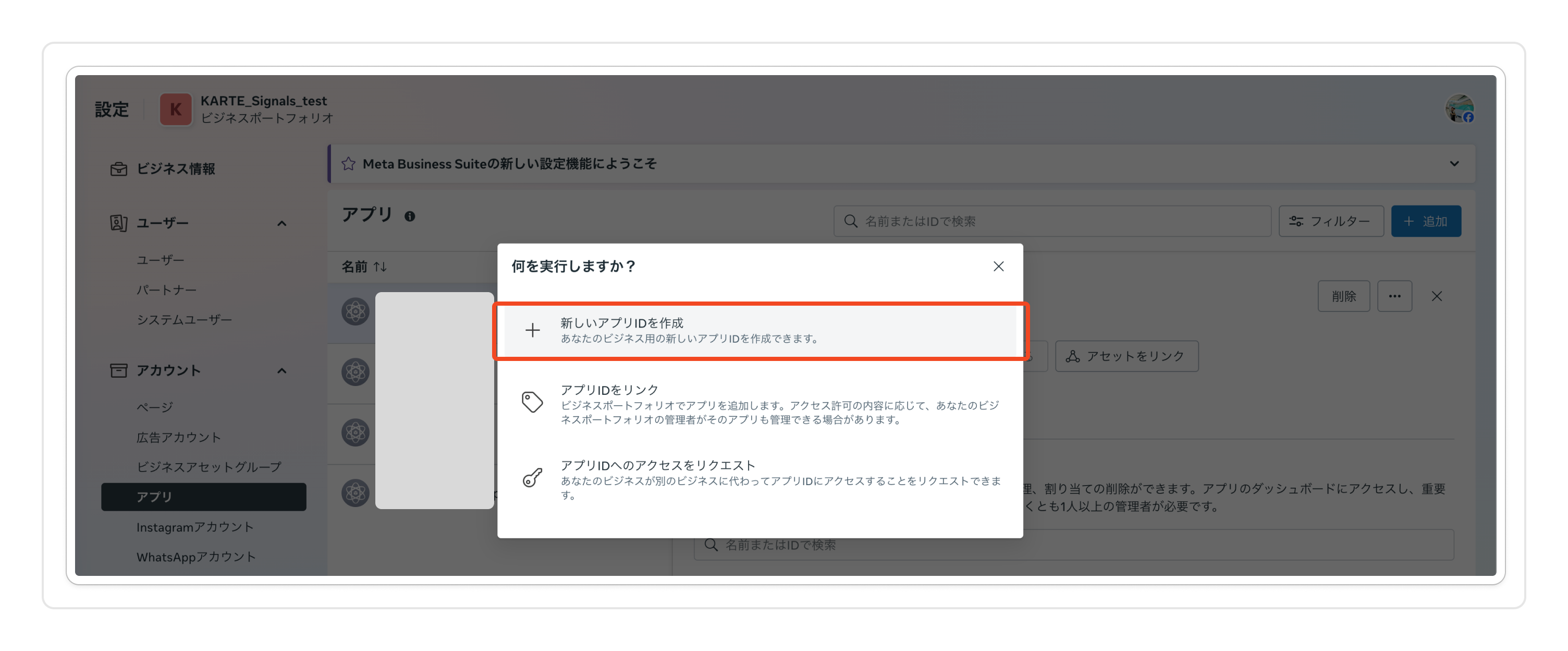
Task: Click the 追加 button
Action: (1426, 221)
